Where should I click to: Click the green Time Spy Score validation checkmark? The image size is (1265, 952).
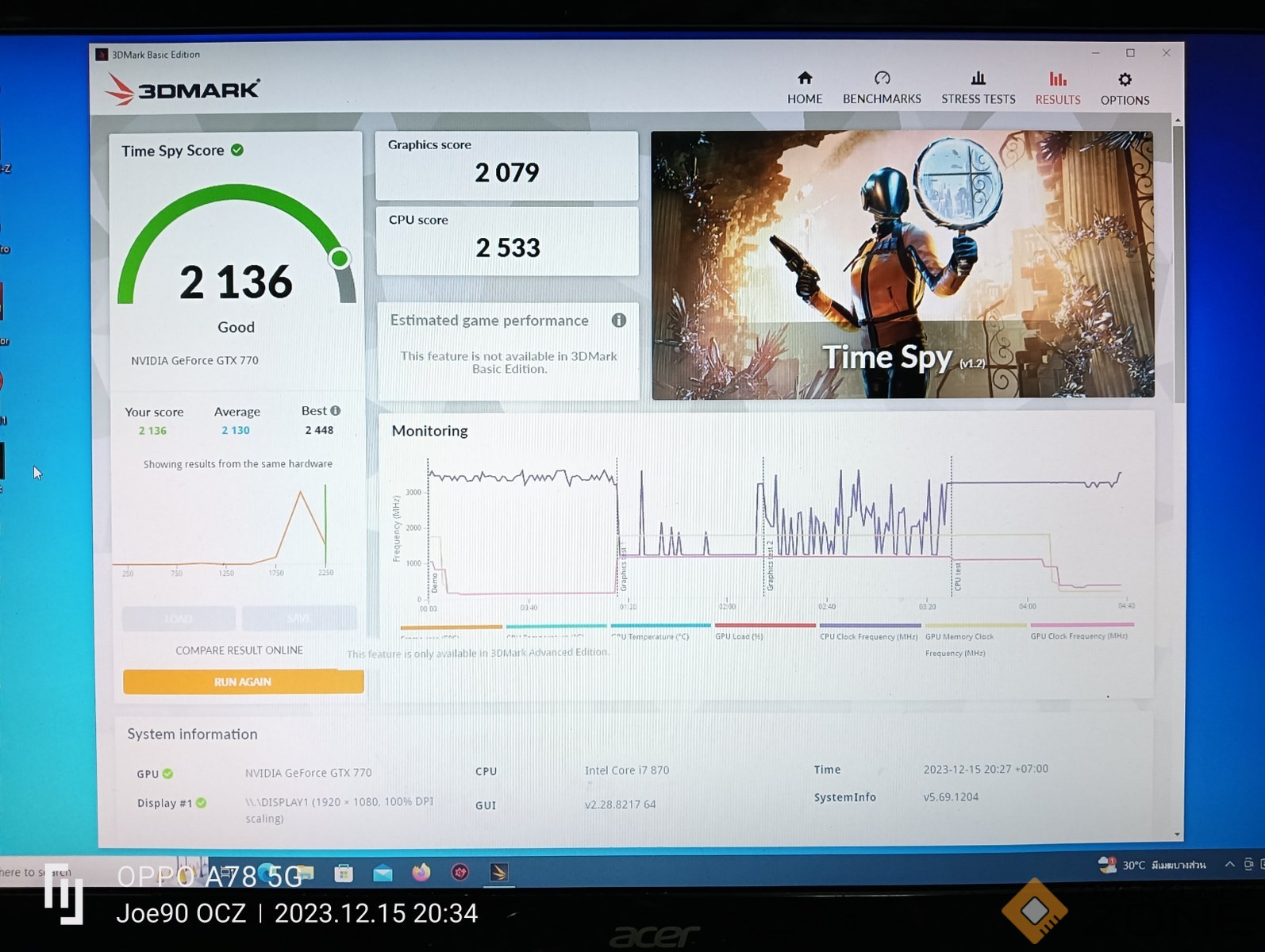pyautogui.click(x=237, y=150)
